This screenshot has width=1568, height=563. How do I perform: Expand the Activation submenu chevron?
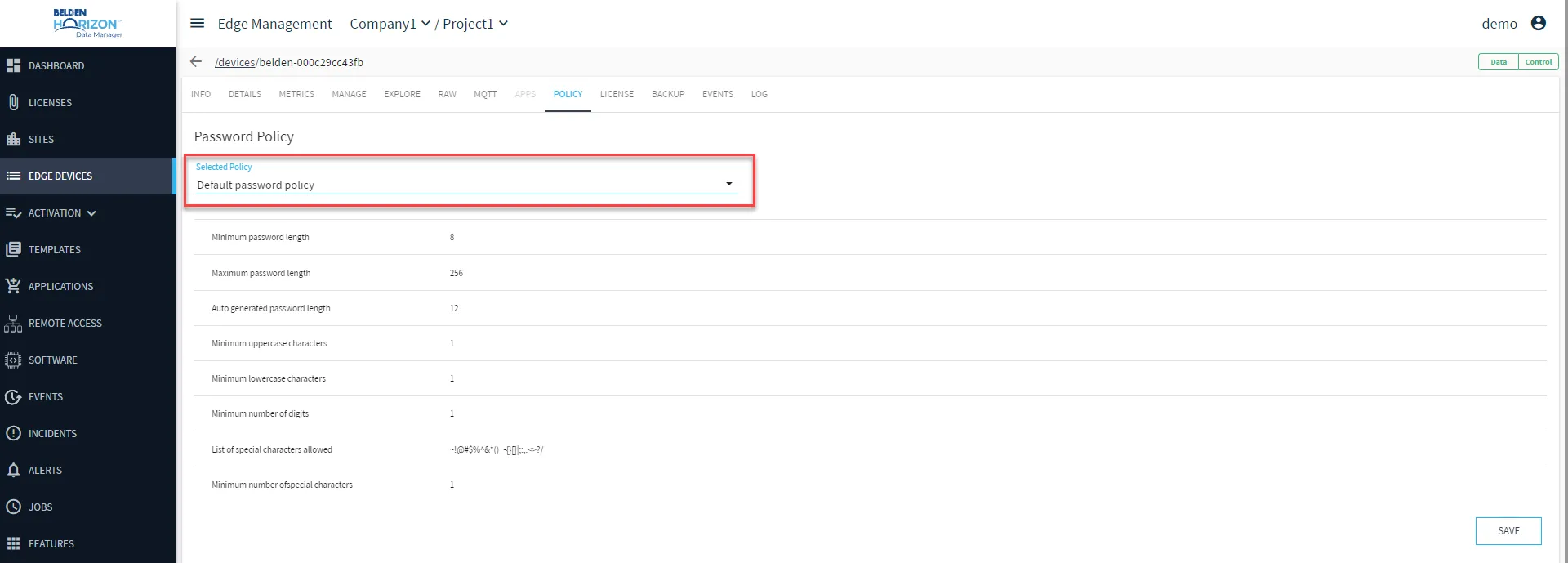(x=91, y=213)
